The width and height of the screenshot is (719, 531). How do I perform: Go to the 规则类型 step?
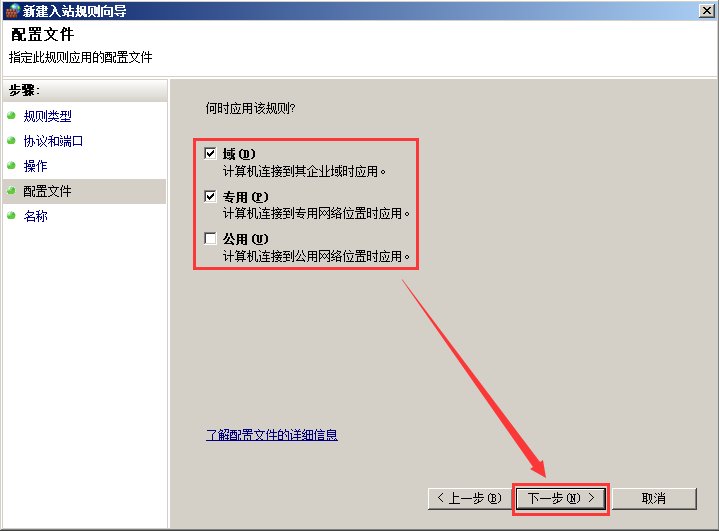[48, 116]
